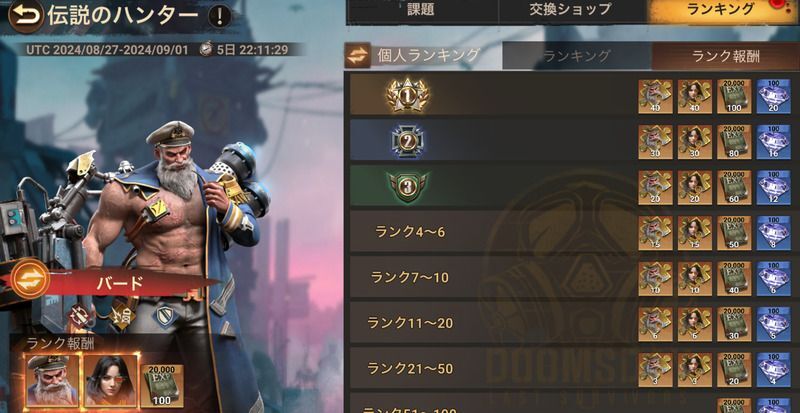Image resolution: width=800 pixels, height=413 pixels.
Task: Select the grey ランキング sub-tab
Action: pos(577,56)
